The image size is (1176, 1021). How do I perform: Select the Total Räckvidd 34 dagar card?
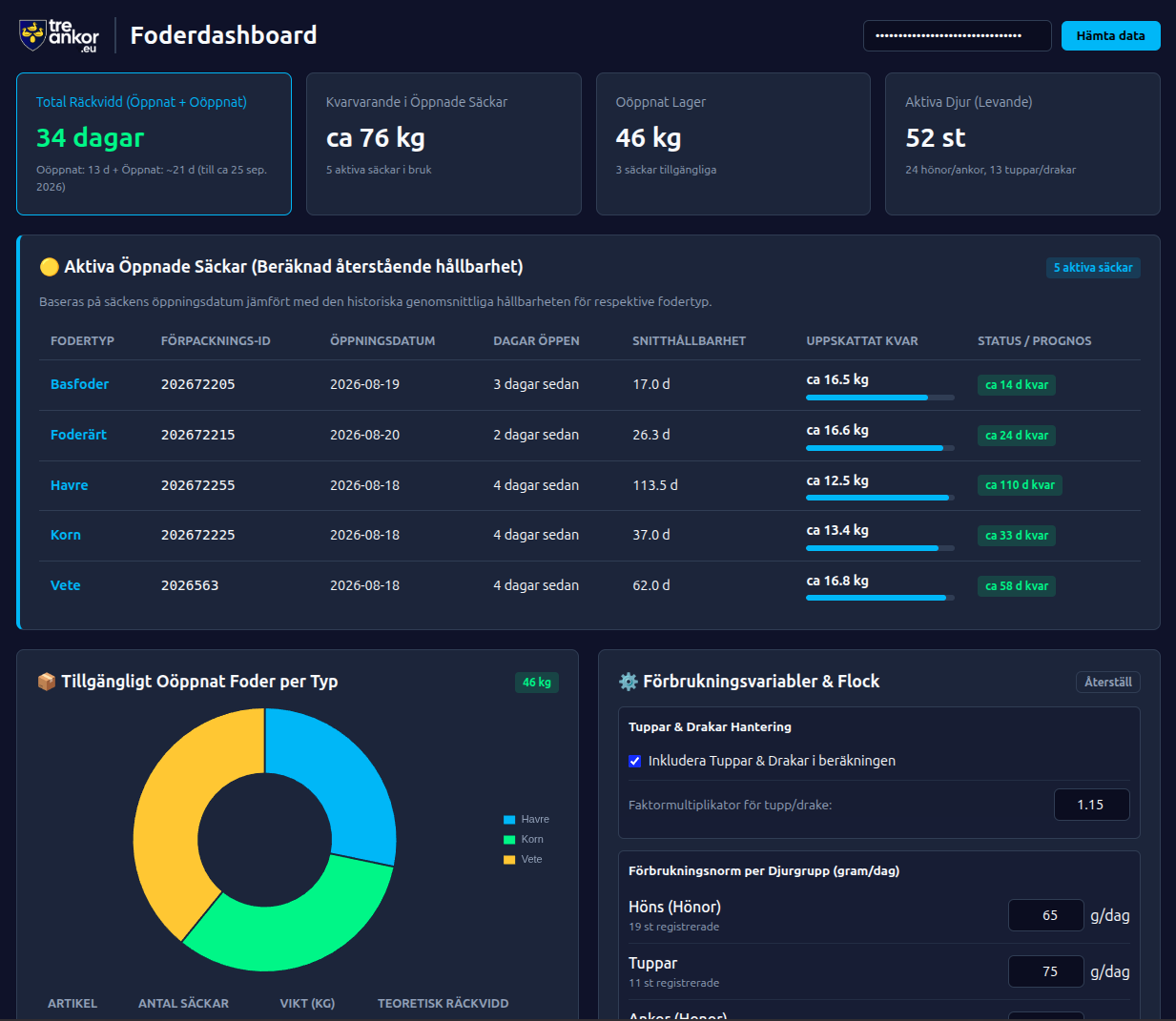point(154,144)
